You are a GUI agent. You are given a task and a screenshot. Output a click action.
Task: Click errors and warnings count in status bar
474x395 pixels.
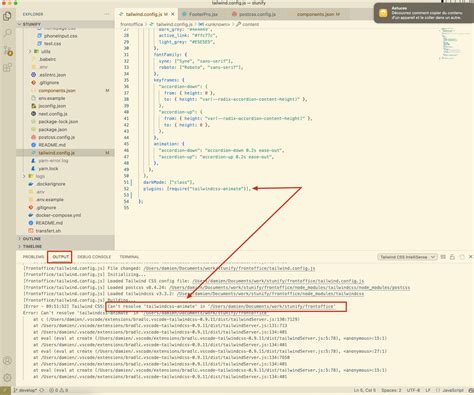[59, 390]
